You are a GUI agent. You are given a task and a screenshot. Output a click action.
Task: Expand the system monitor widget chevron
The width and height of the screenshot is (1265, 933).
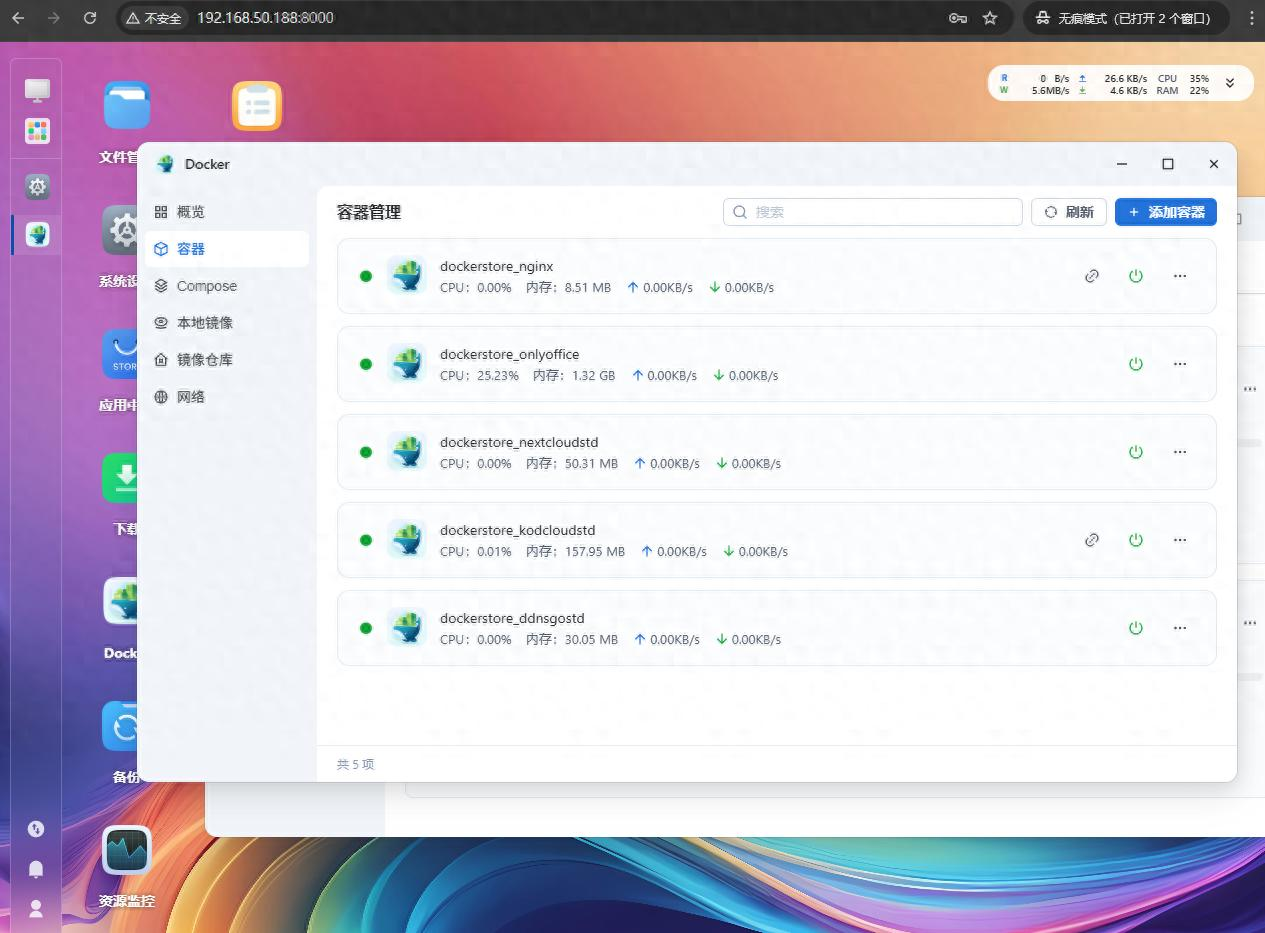[1230, 84]
